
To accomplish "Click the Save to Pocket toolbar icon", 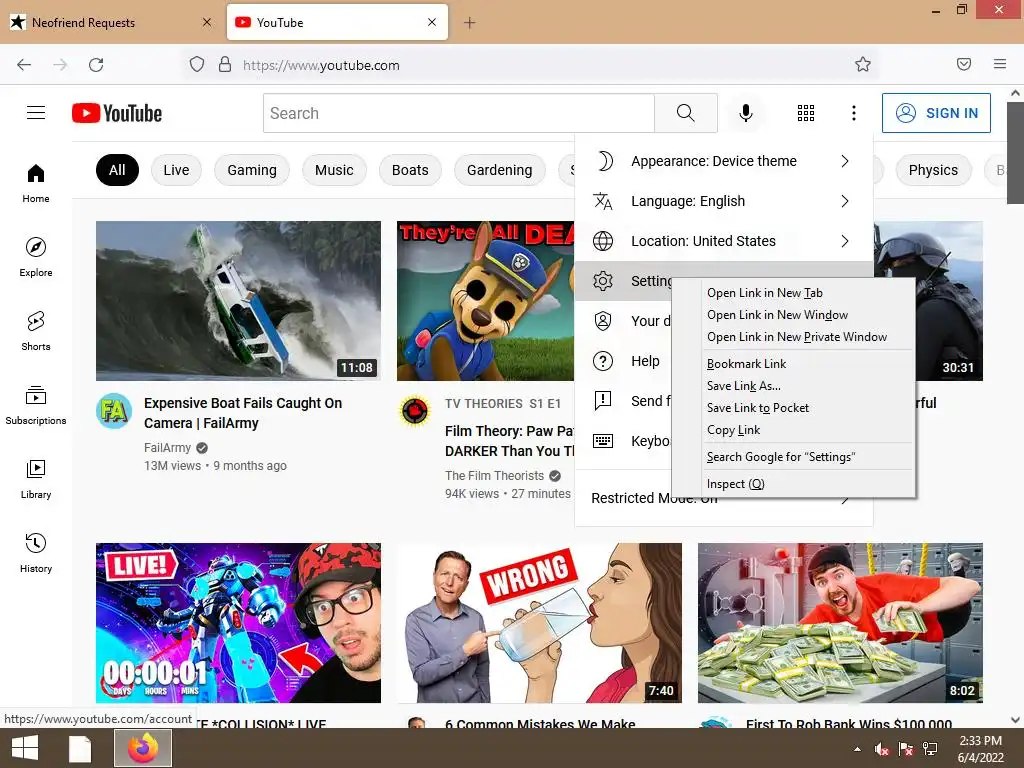I will pyautogui.click(x=964, y=64).
